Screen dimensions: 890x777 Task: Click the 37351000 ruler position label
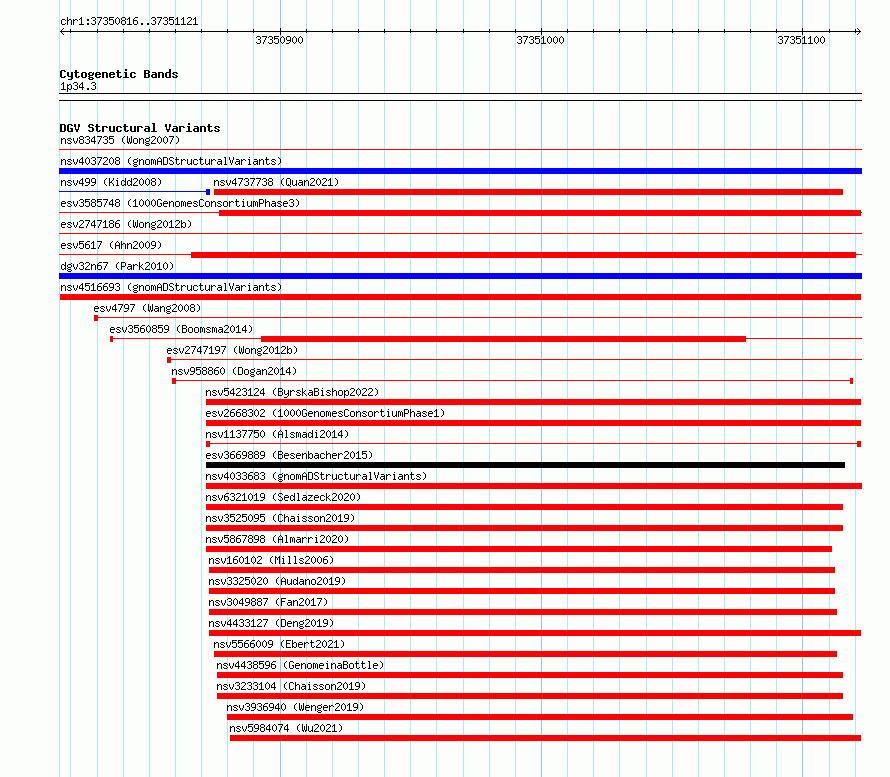(540, 40)
